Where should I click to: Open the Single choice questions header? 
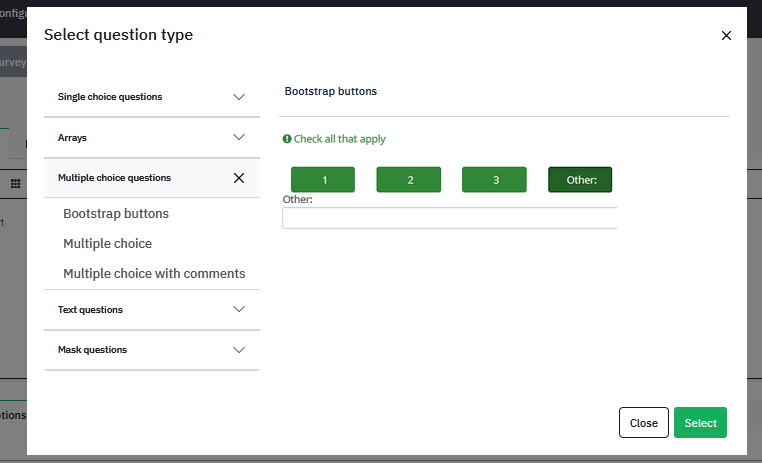(110, 97)
